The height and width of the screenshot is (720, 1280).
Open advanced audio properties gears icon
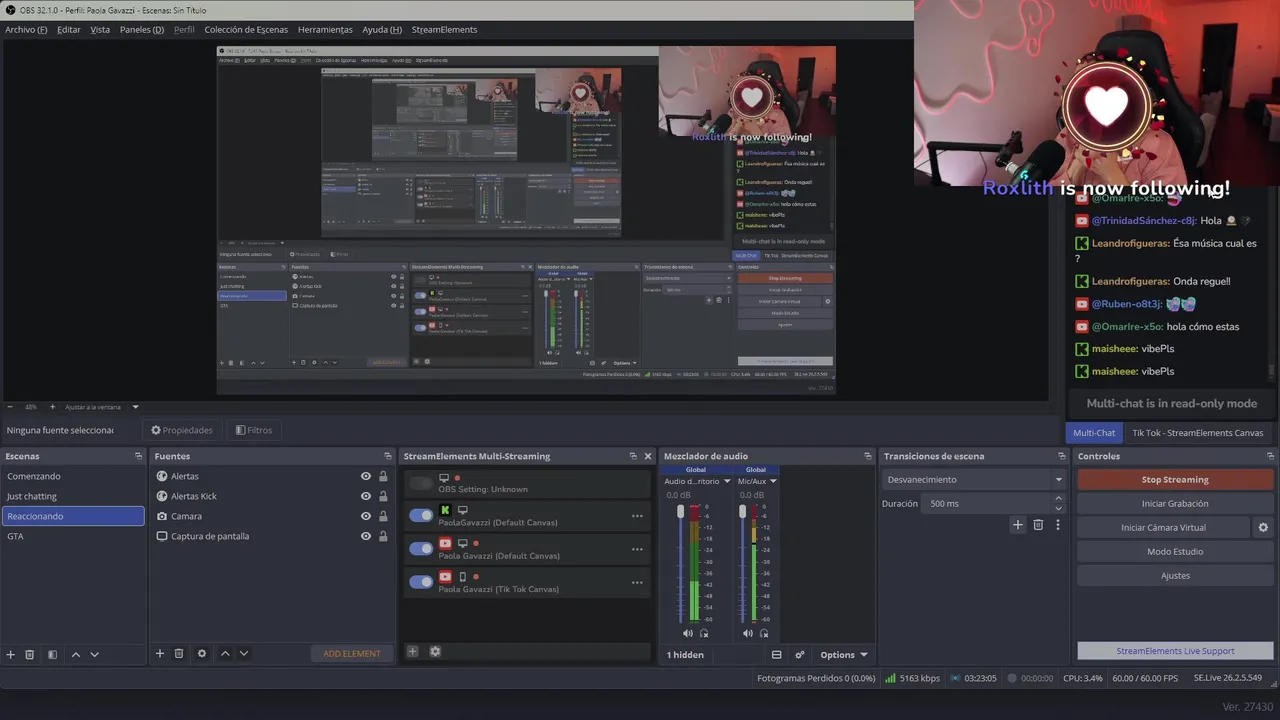tap(800, 655)
